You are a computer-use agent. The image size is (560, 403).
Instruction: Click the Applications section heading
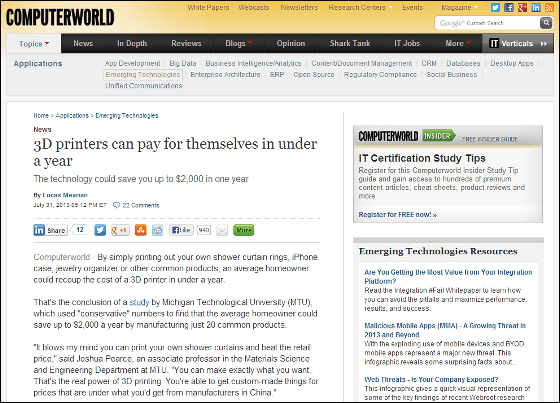point(38,64)
